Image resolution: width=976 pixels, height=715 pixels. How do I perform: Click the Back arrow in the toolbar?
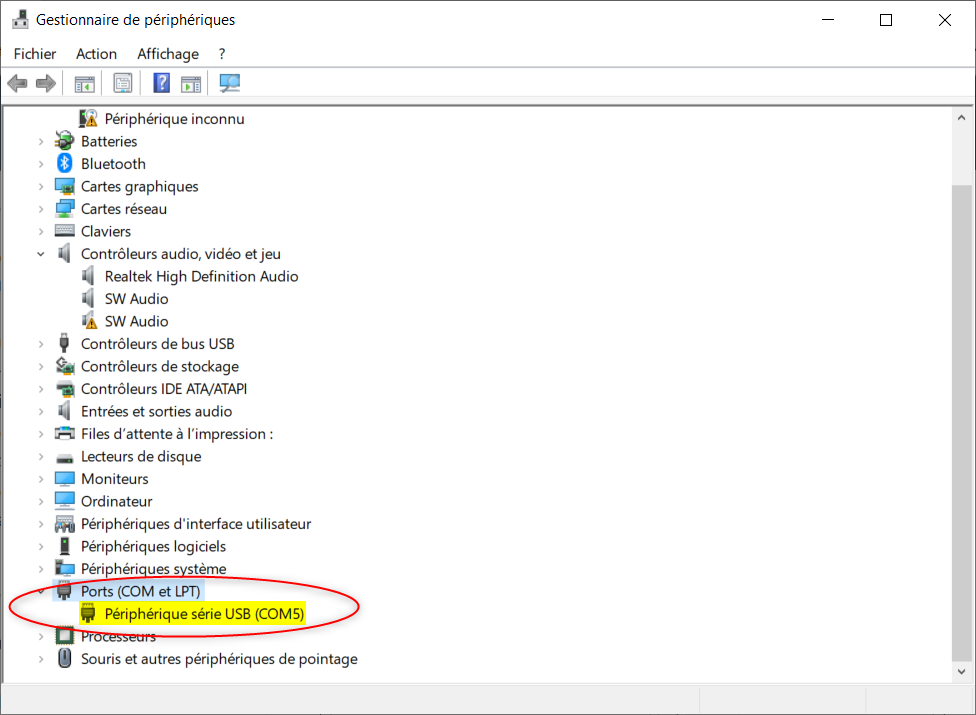[x=17, y=84]
